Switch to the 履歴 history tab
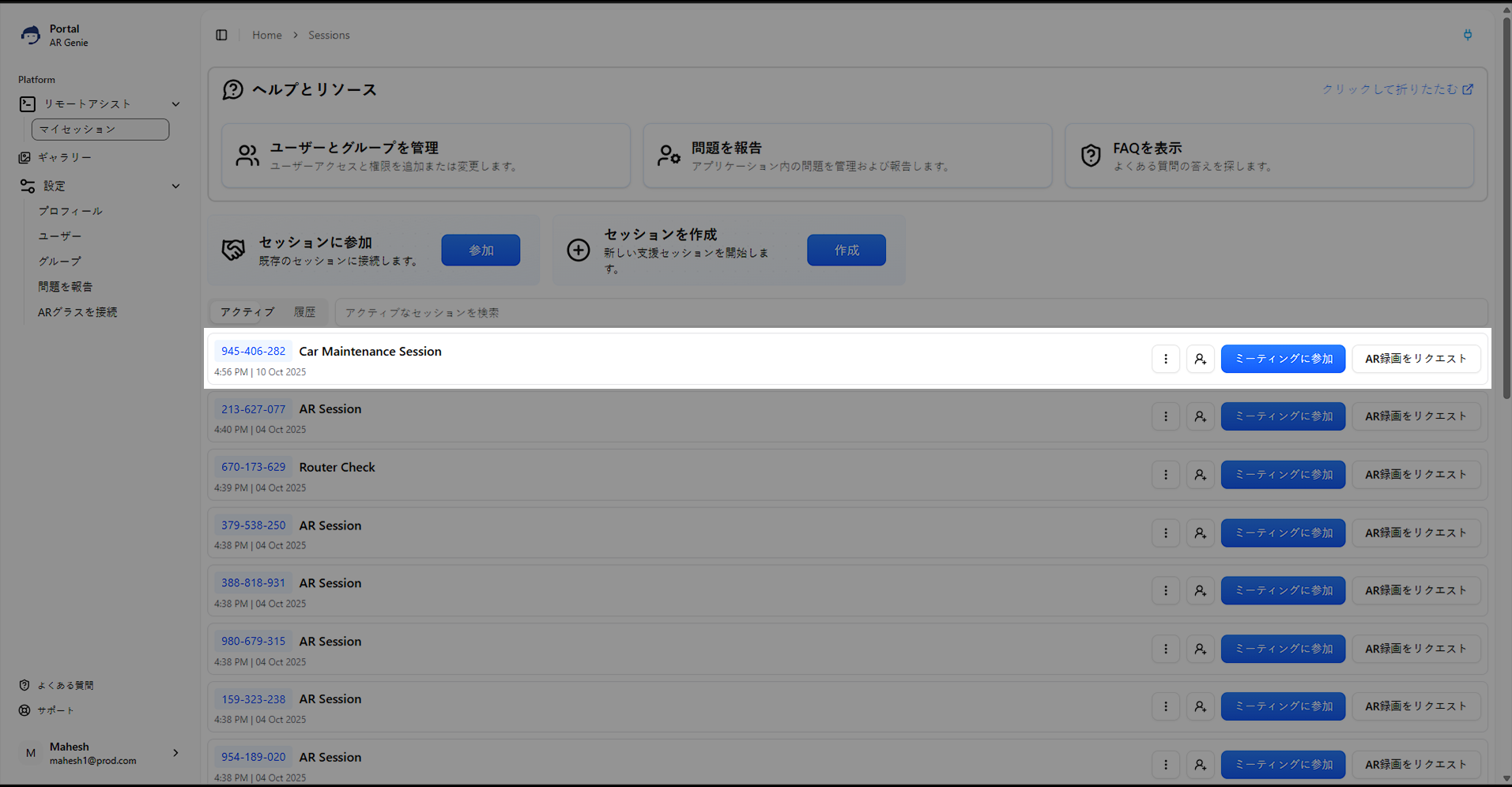The width and height of the screenshot is (1512, 787). pos(304,312)
